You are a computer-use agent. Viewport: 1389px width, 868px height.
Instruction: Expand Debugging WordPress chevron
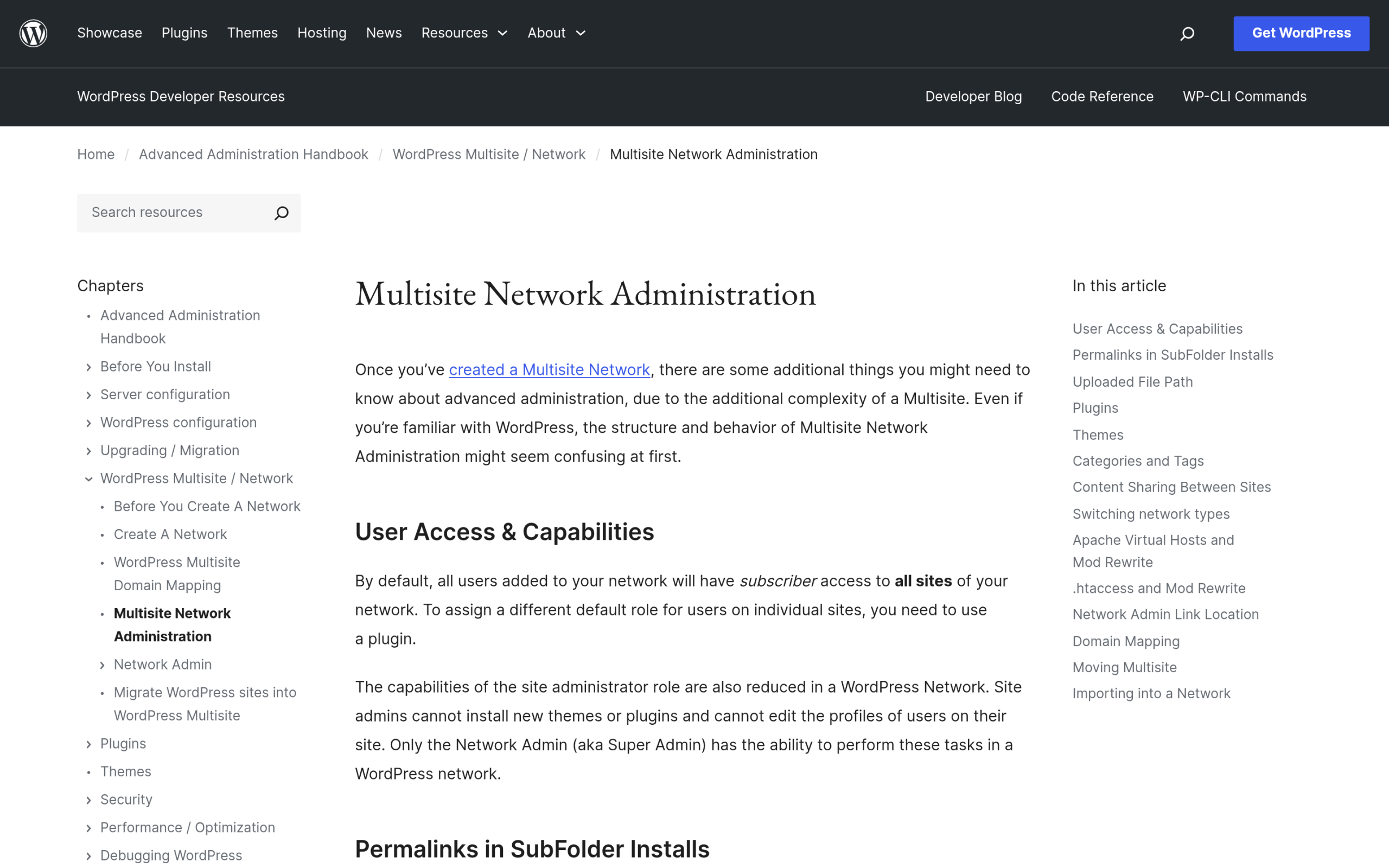[x=88, y=857]
